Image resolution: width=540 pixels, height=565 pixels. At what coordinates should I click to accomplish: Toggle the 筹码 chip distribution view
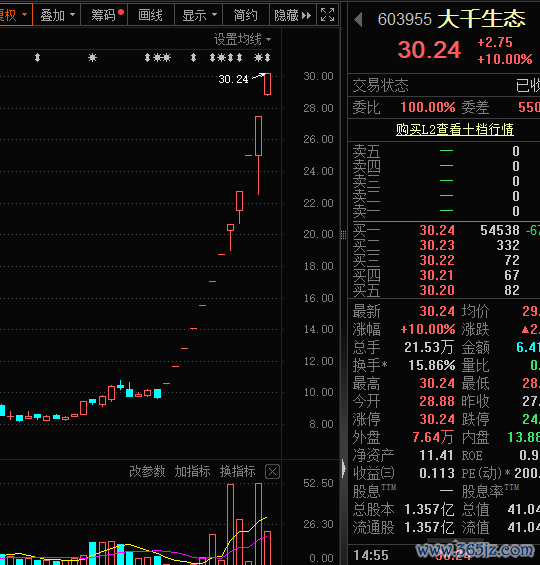104,15
